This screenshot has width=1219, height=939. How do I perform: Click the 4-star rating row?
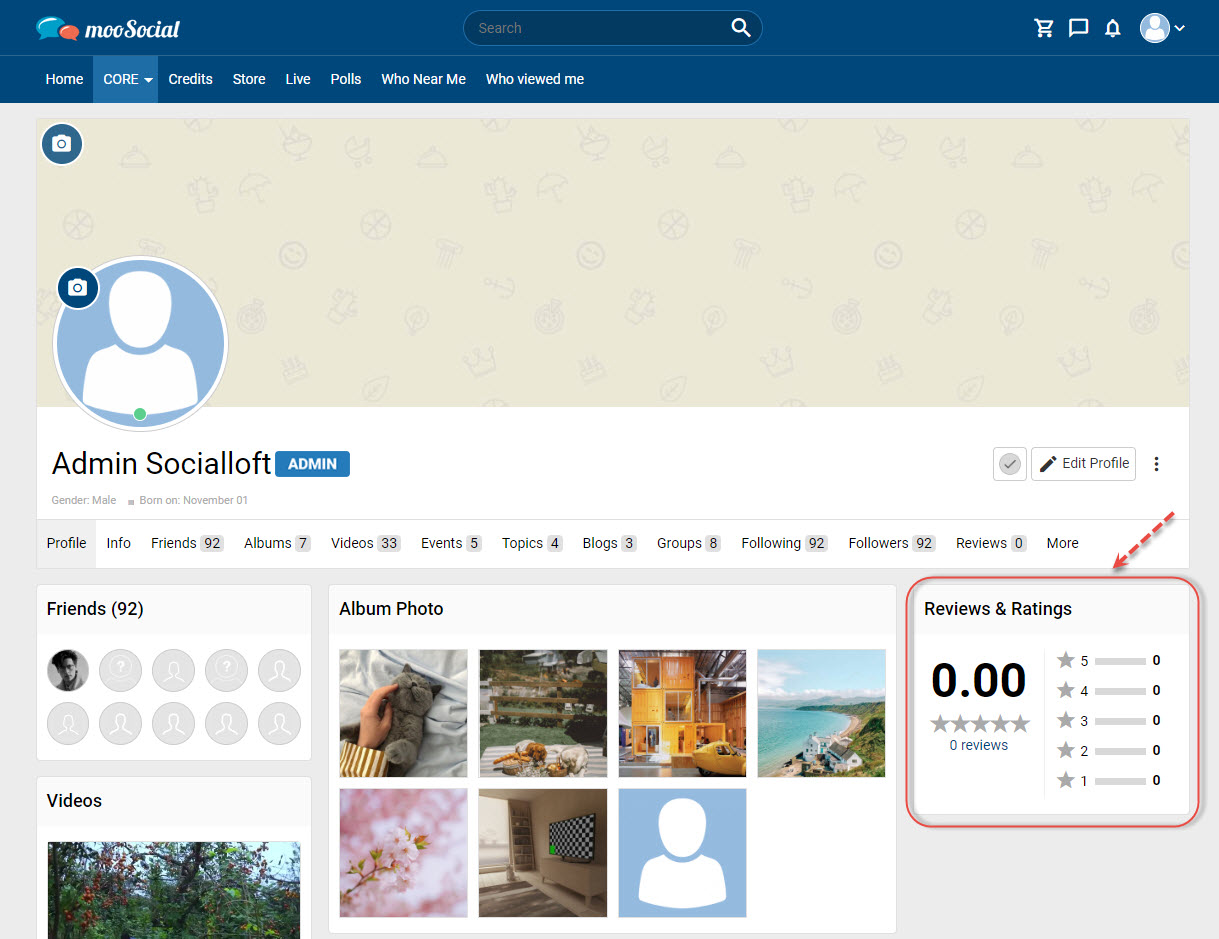tap(1108, 690)
